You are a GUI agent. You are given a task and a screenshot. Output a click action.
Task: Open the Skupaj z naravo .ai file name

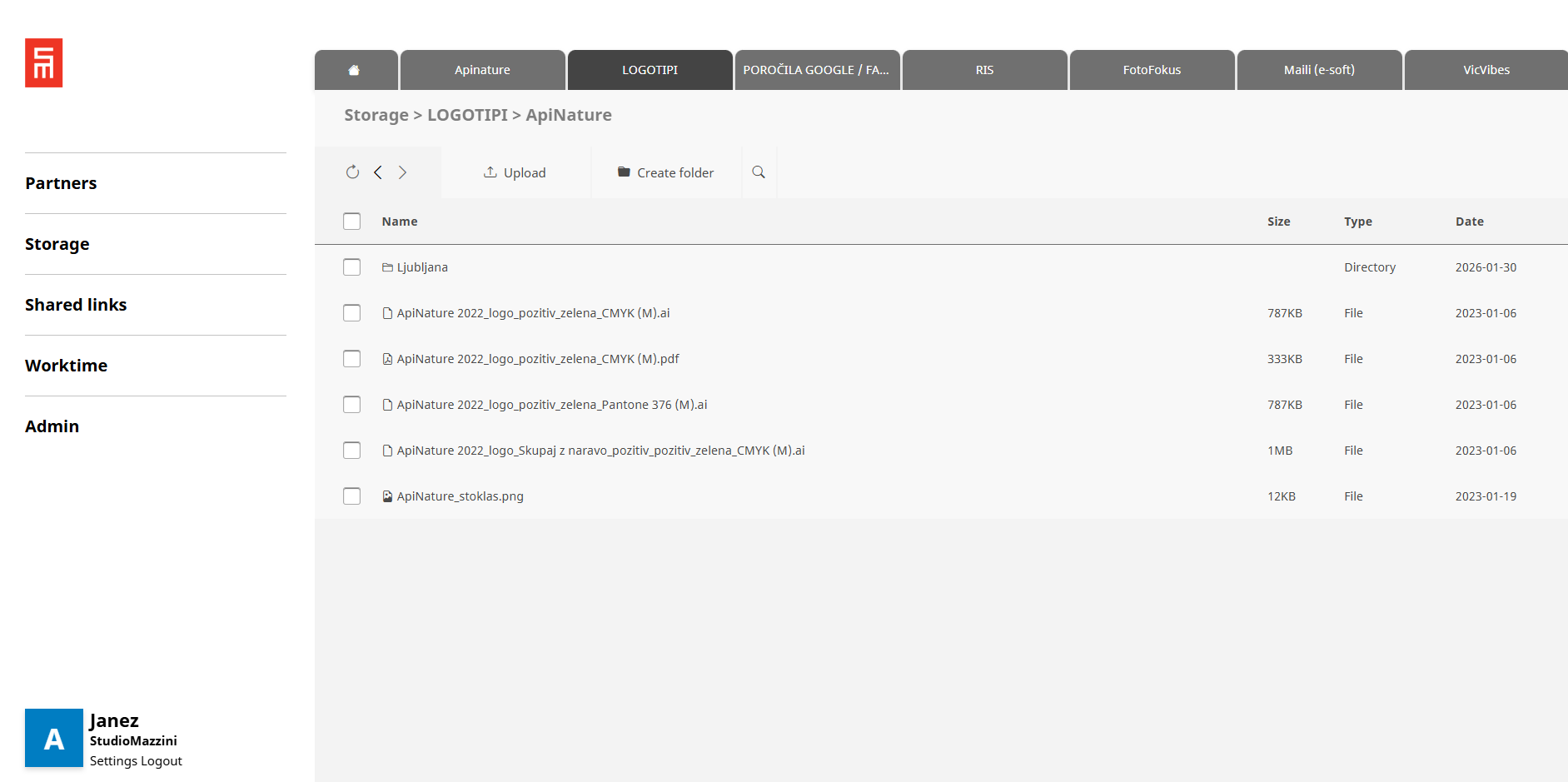pyautogui.click(x=601, y=451)
